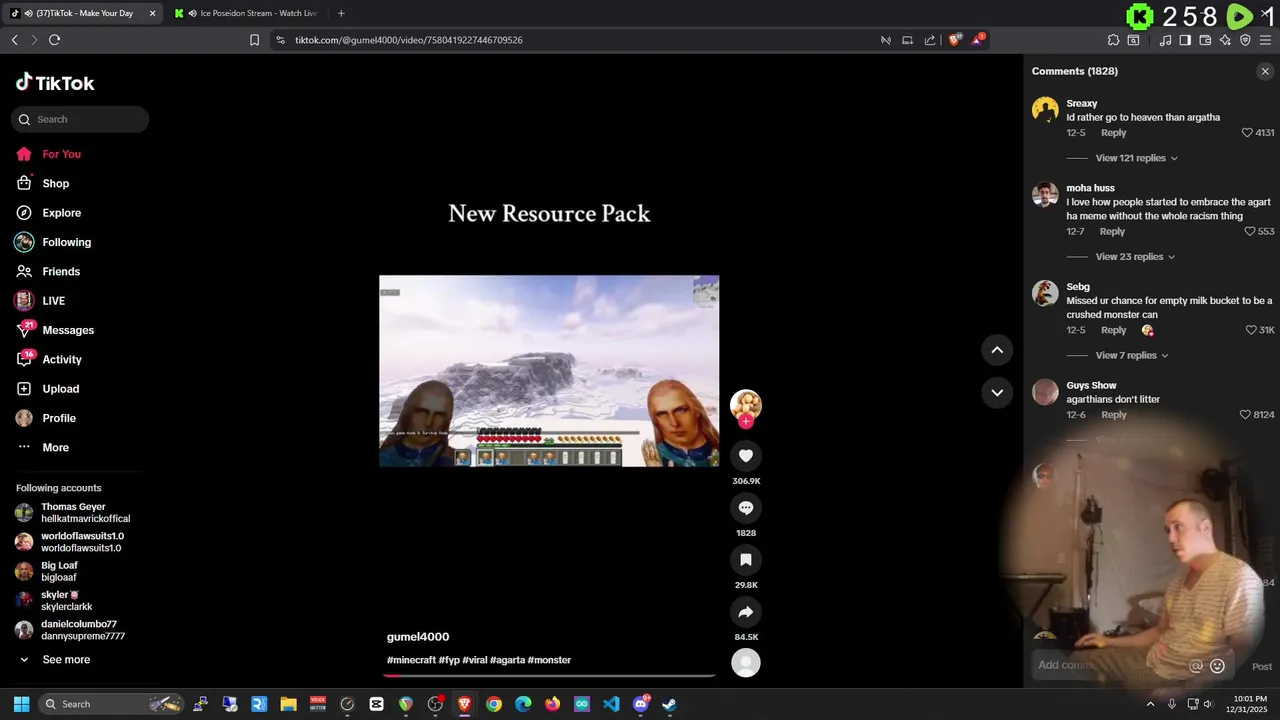Click the TikTok logo

click(55, 83)
